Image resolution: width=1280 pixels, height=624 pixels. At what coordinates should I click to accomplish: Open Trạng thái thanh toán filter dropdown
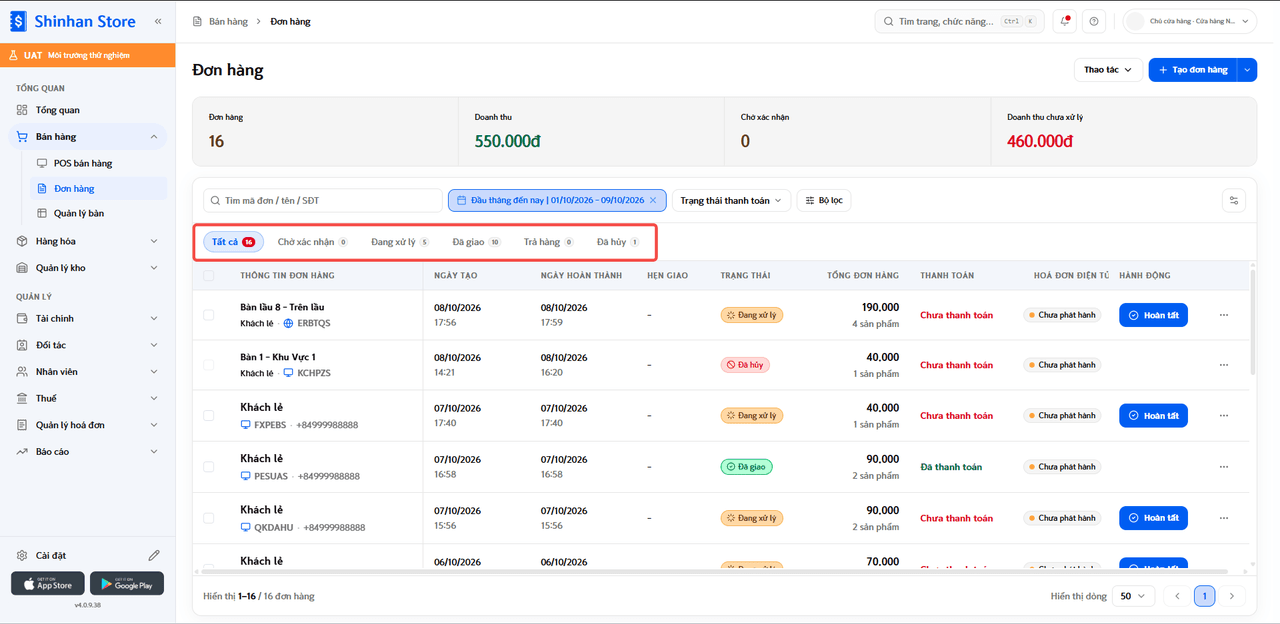coord(732,200)
